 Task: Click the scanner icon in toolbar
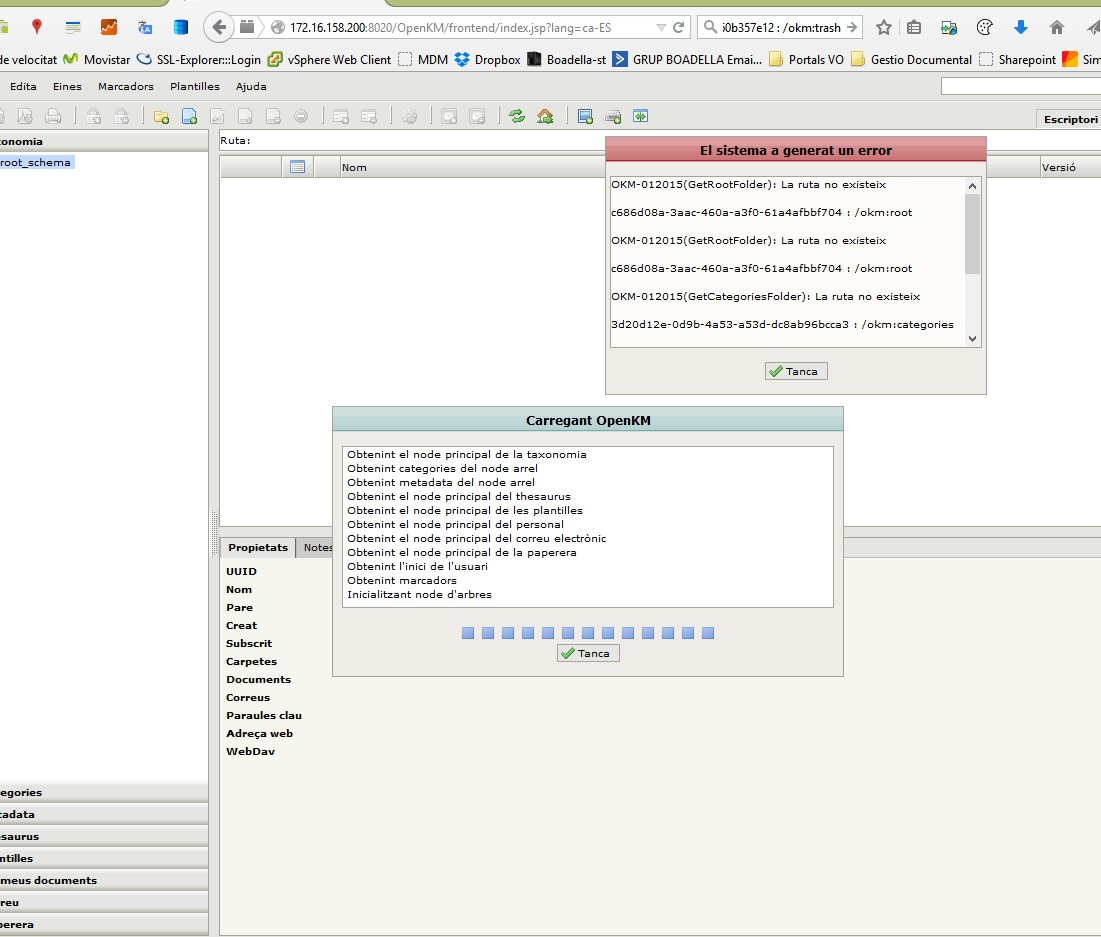613,117
